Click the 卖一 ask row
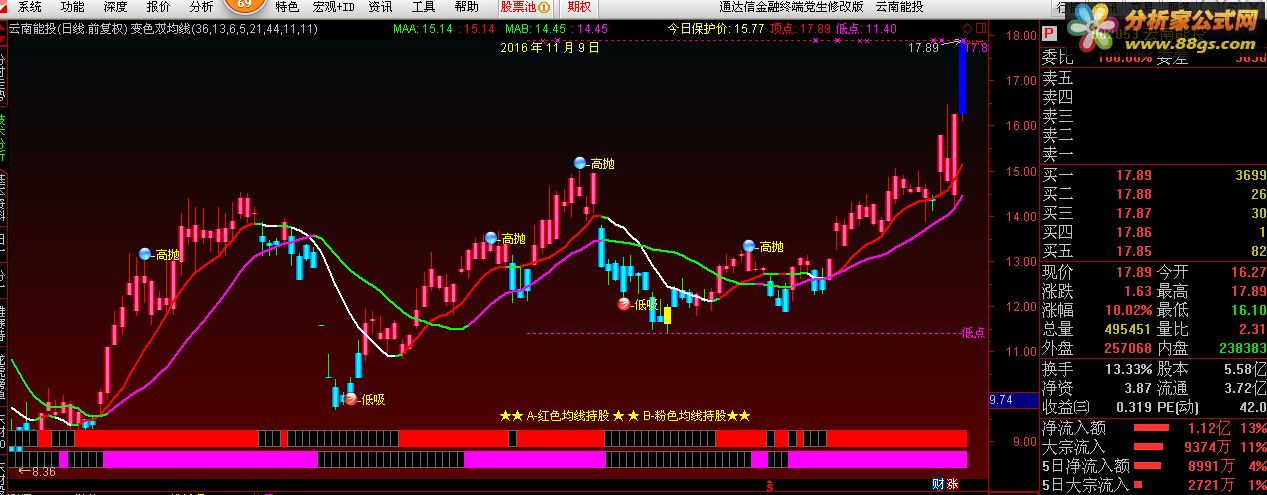This screenshot has height=495, width=1267. 1154,154
